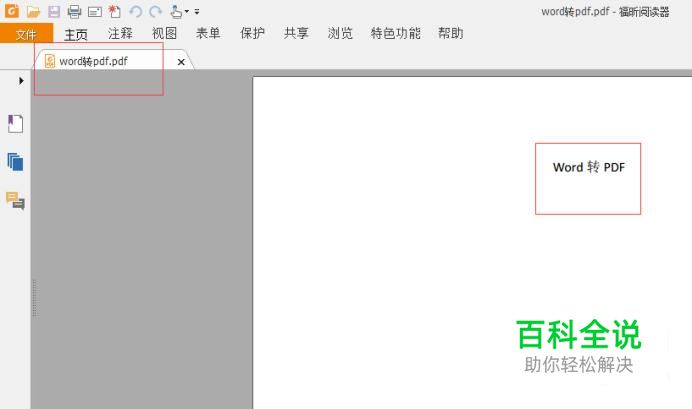Click the title bar text word转pdf.pdf - 福昕阅读器
This screenshot has height=409, width=692.
(x=605, y=12)
